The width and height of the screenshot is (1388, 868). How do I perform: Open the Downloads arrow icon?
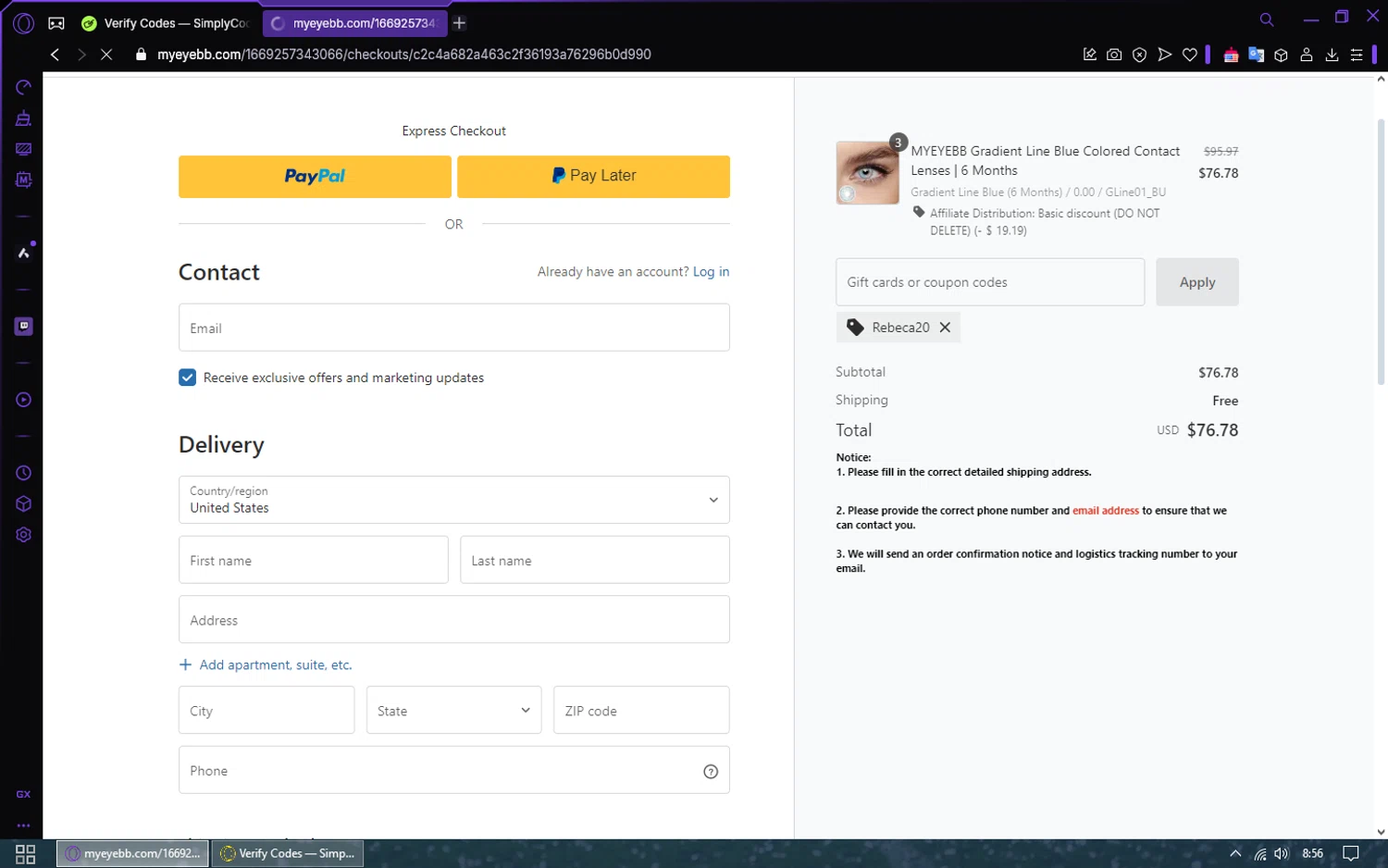tap(1332, 55)
